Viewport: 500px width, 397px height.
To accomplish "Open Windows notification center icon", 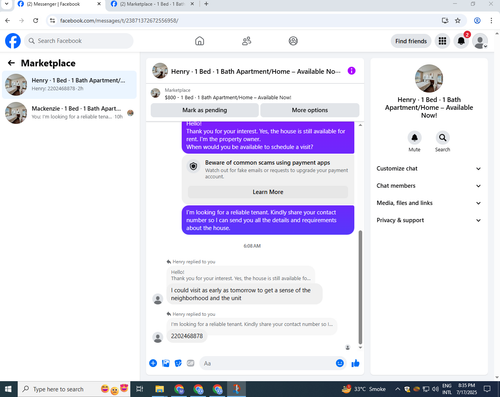I will pyautogui.click(x=487, y=389).
